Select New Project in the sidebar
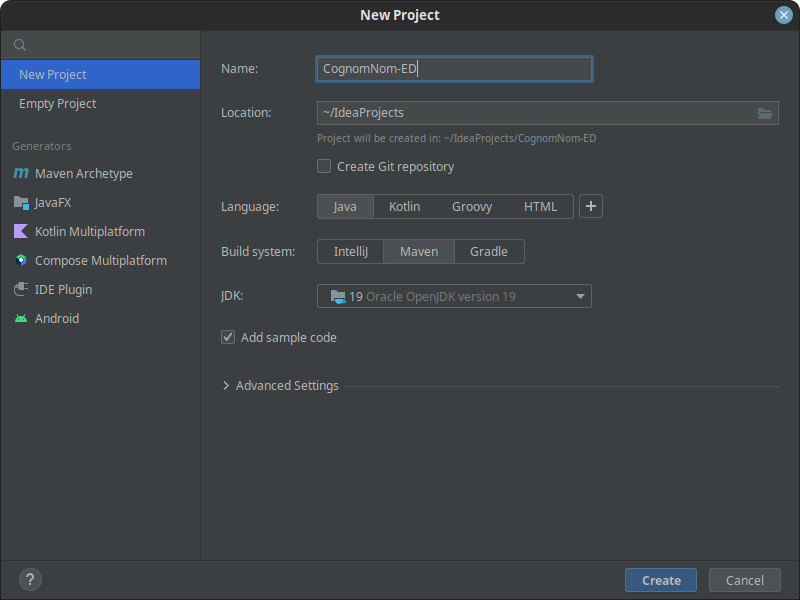 pyautogui.click(x=101, y=74)
